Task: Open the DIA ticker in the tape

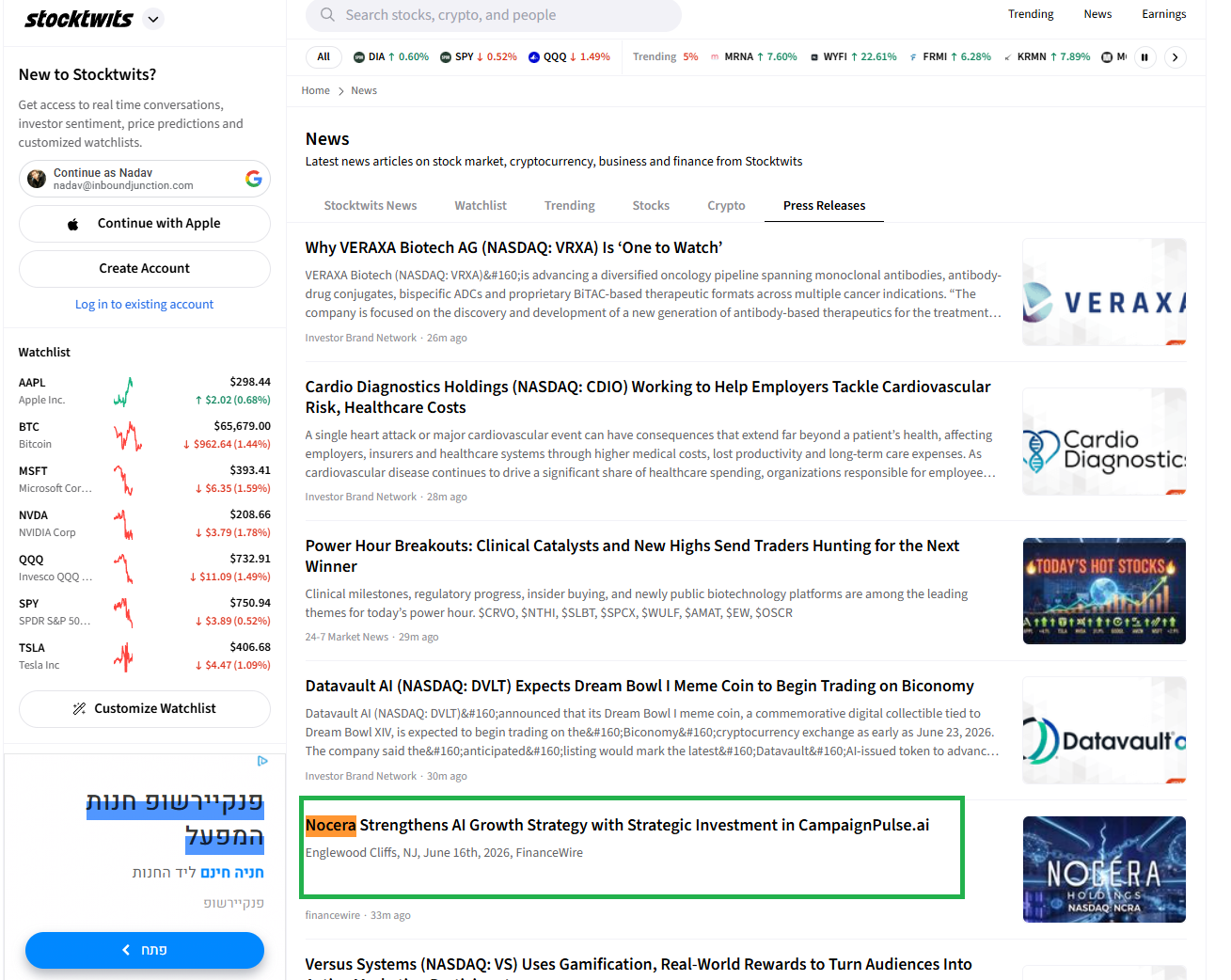Action: 391,57
